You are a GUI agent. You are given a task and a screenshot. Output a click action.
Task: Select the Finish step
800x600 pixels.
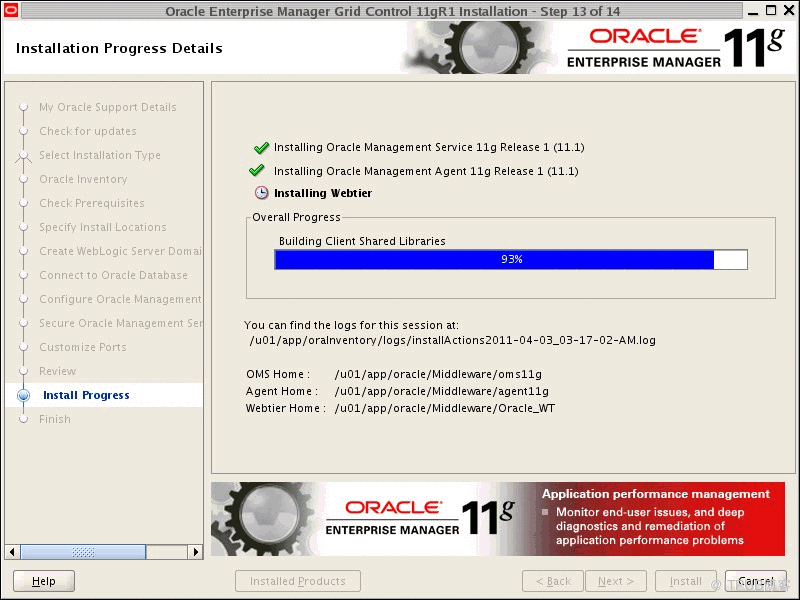pos(55,419)
